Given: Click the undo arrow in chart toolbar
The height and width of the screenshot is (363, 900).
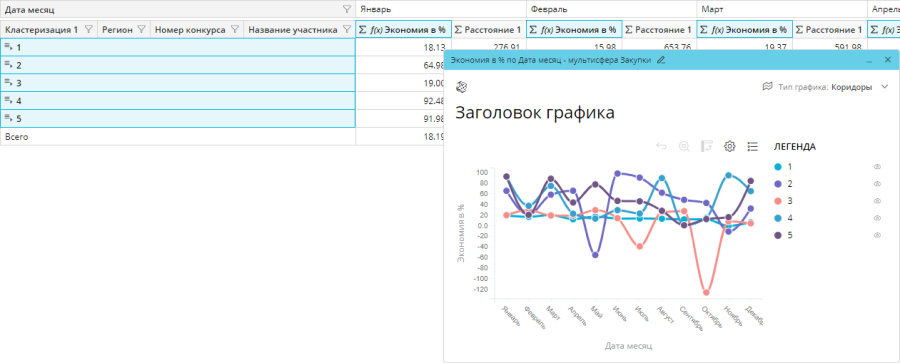Looking at the screenshot, I should [x=661, y=146].
